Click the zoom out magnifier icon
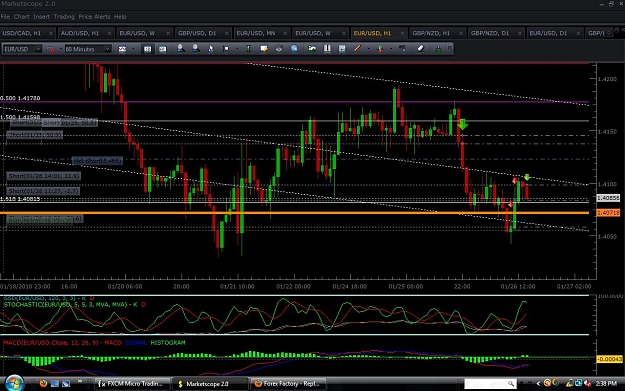 196,49
